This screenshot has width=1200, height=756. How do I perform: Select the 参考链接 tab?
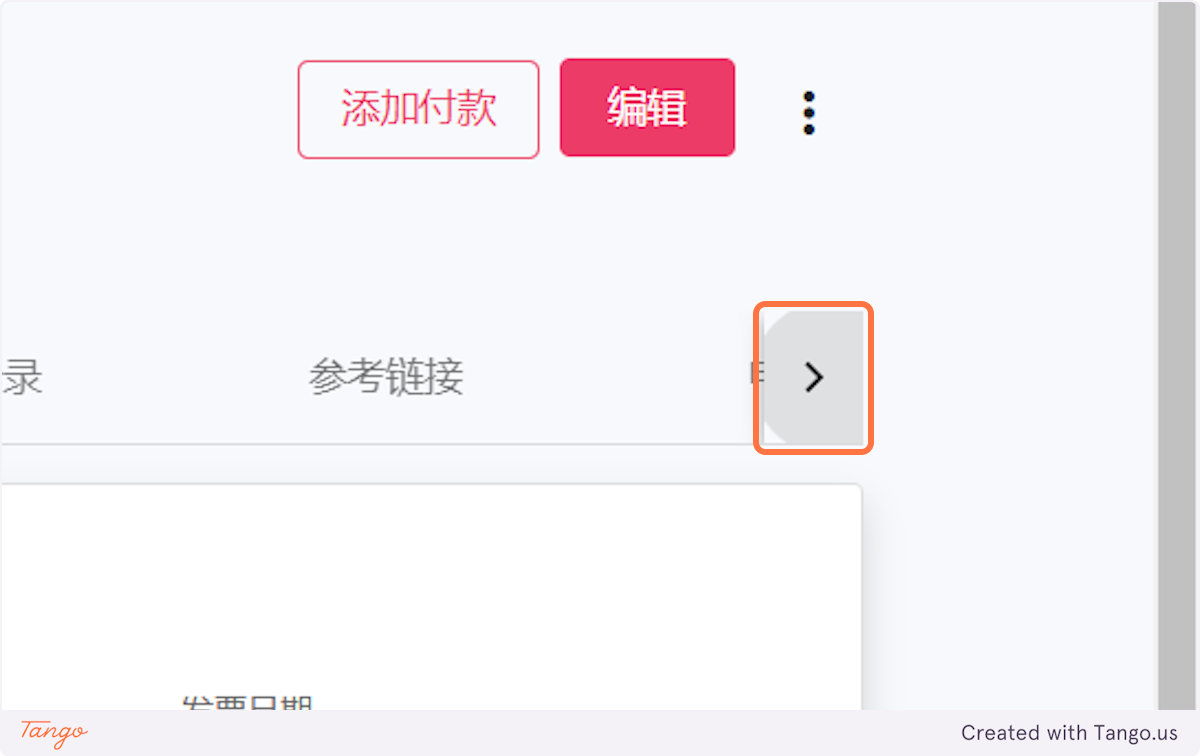click(x=386, y=378)
